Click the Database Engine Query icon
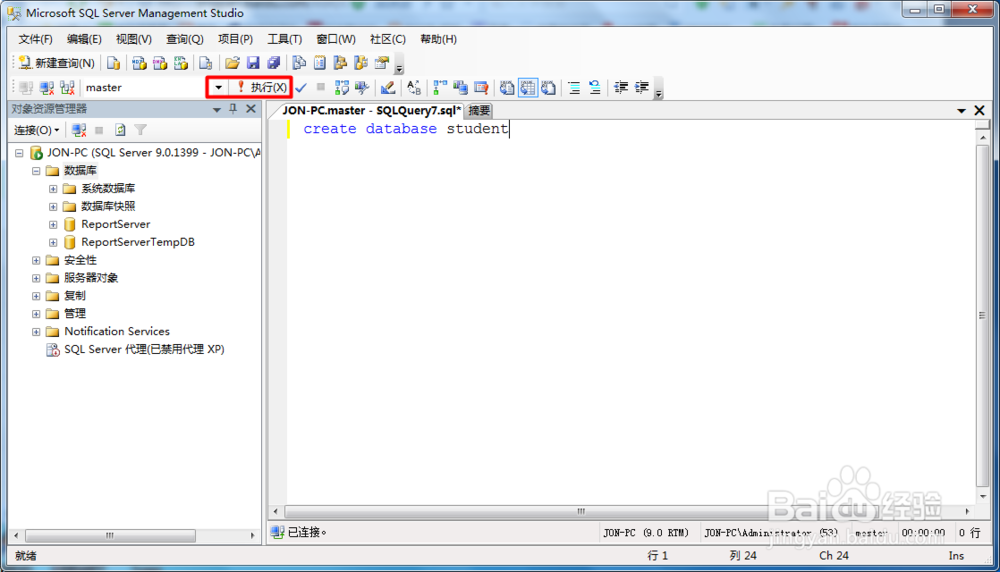The width and height of the screenshot is (1000, 572). click(114, 62)
